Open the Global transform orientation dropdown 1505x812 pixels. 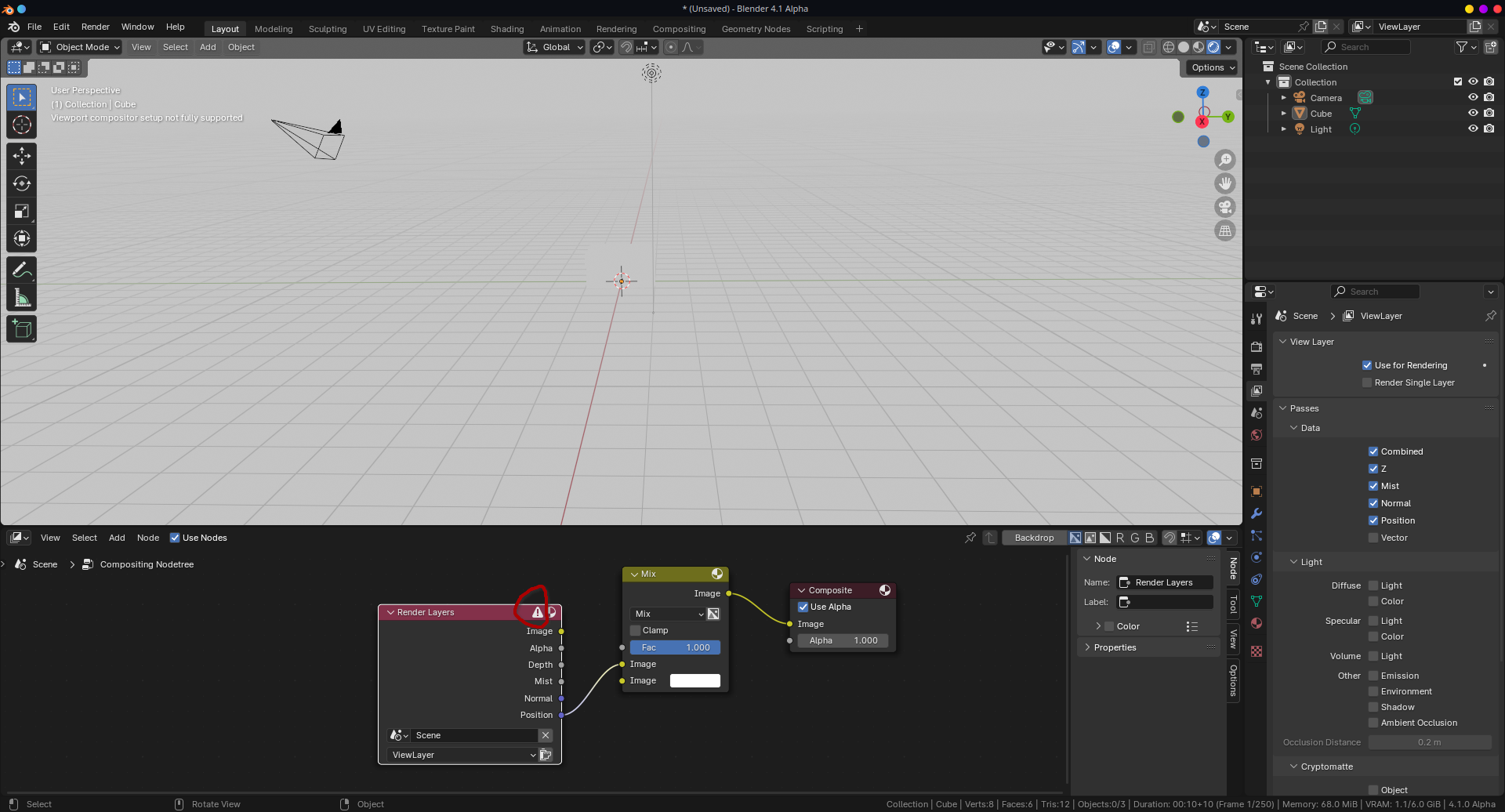(x=555, y=47)
